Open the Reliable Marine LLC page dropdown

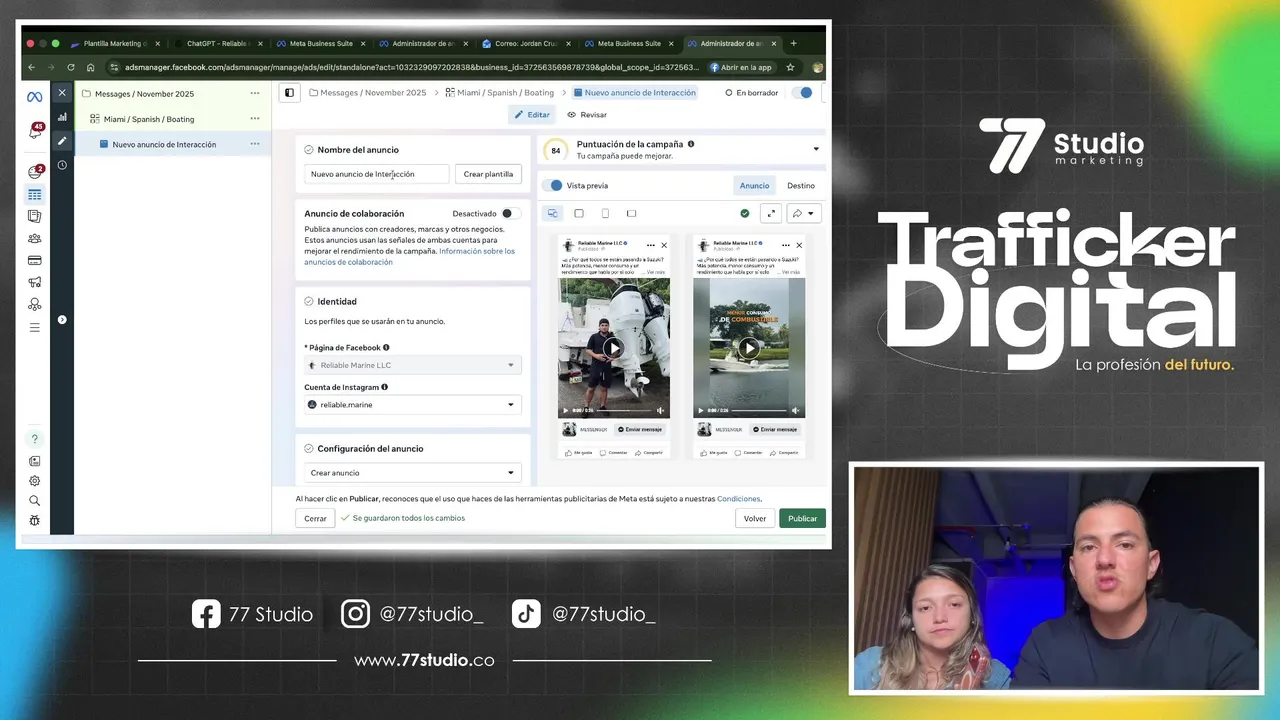(412, 365)
